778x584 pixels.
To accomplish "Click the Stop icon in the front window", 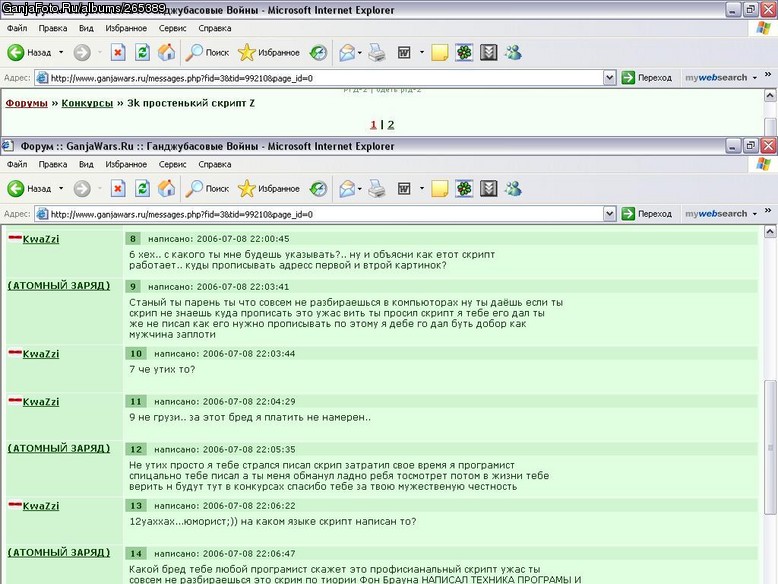I will click(118, 189).
